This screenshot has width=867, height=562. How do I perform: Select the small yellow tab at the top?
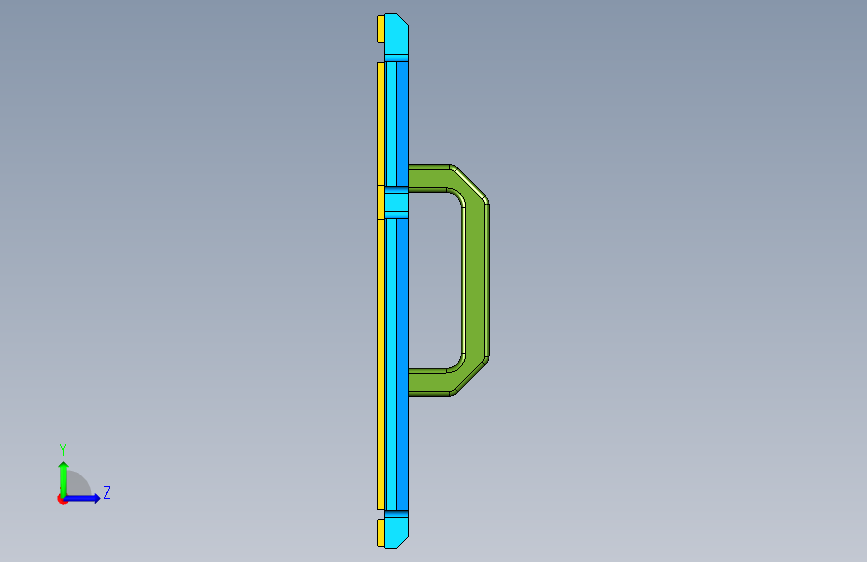coord(380,29)
